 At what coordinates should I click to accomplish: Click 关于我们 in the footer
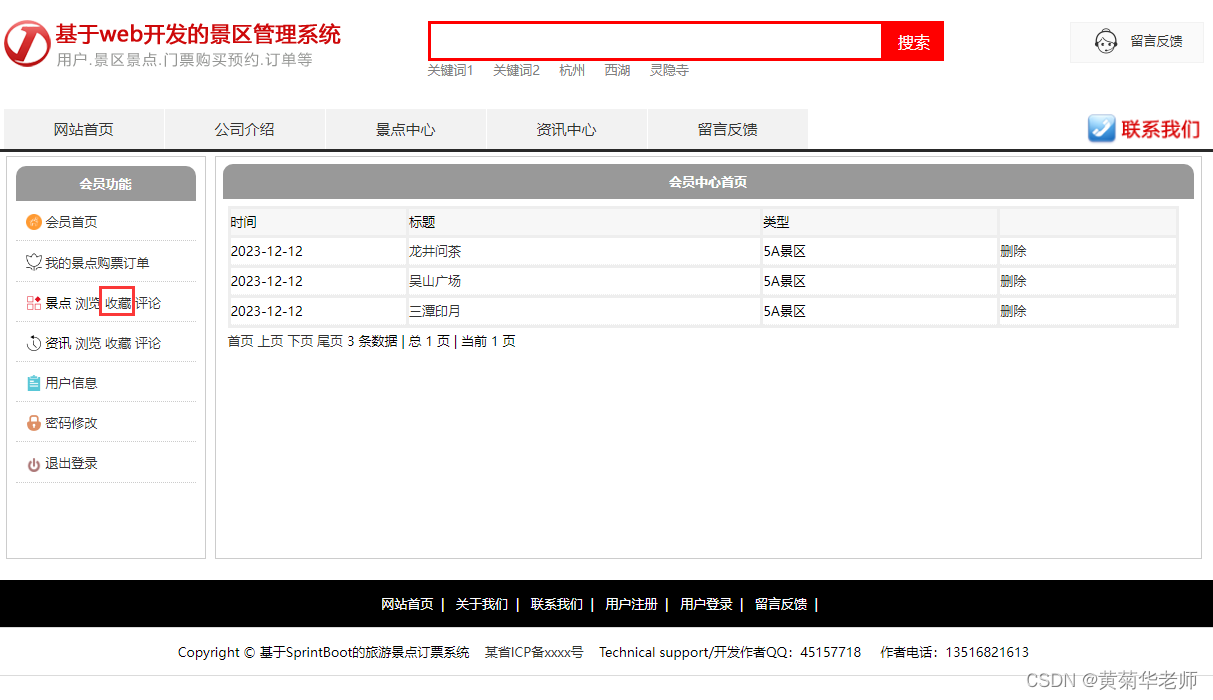(482, 604)
